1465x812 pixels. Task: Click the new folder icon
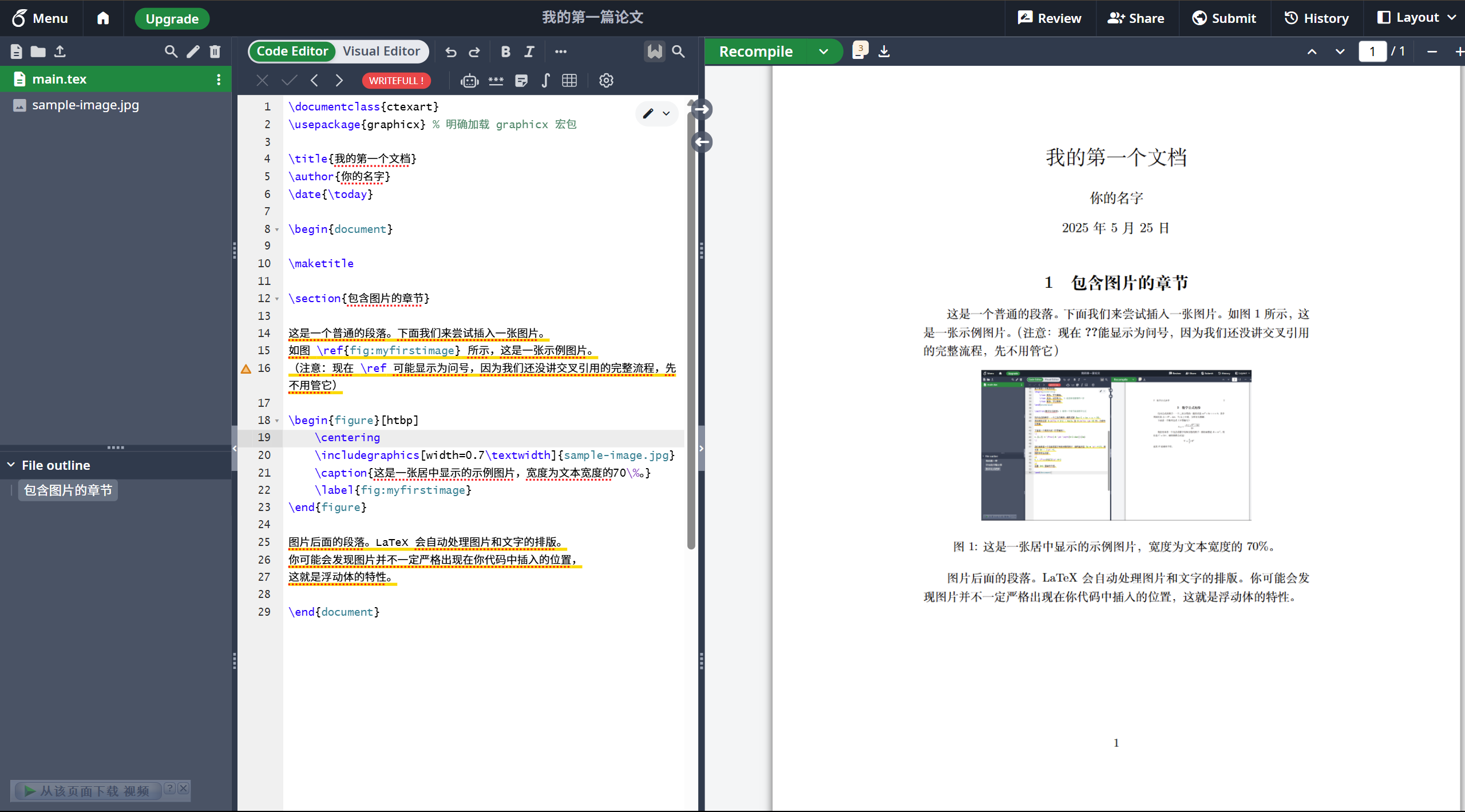click(38, 52)
